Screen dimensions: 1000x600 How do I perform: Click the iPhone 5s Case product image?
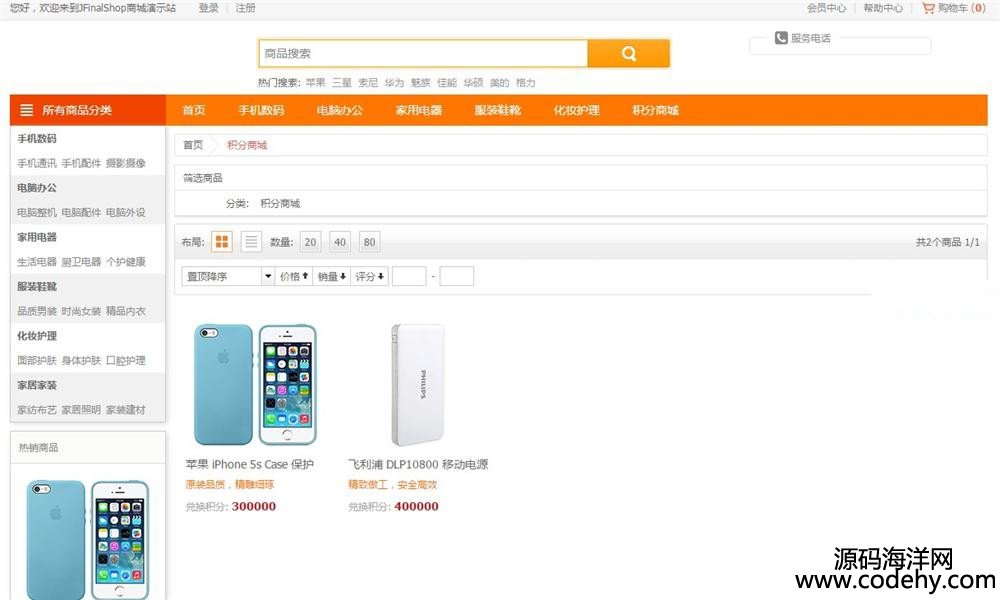point(255,384)
